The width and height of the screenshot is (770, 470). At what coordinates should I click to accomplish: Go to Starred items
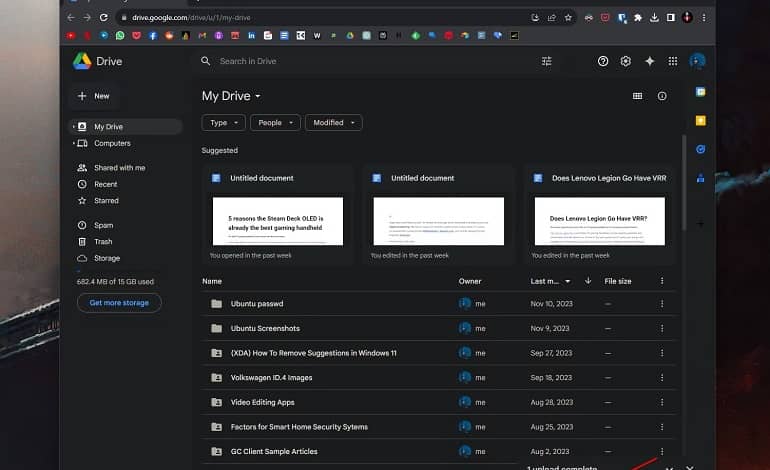(106, 201)
